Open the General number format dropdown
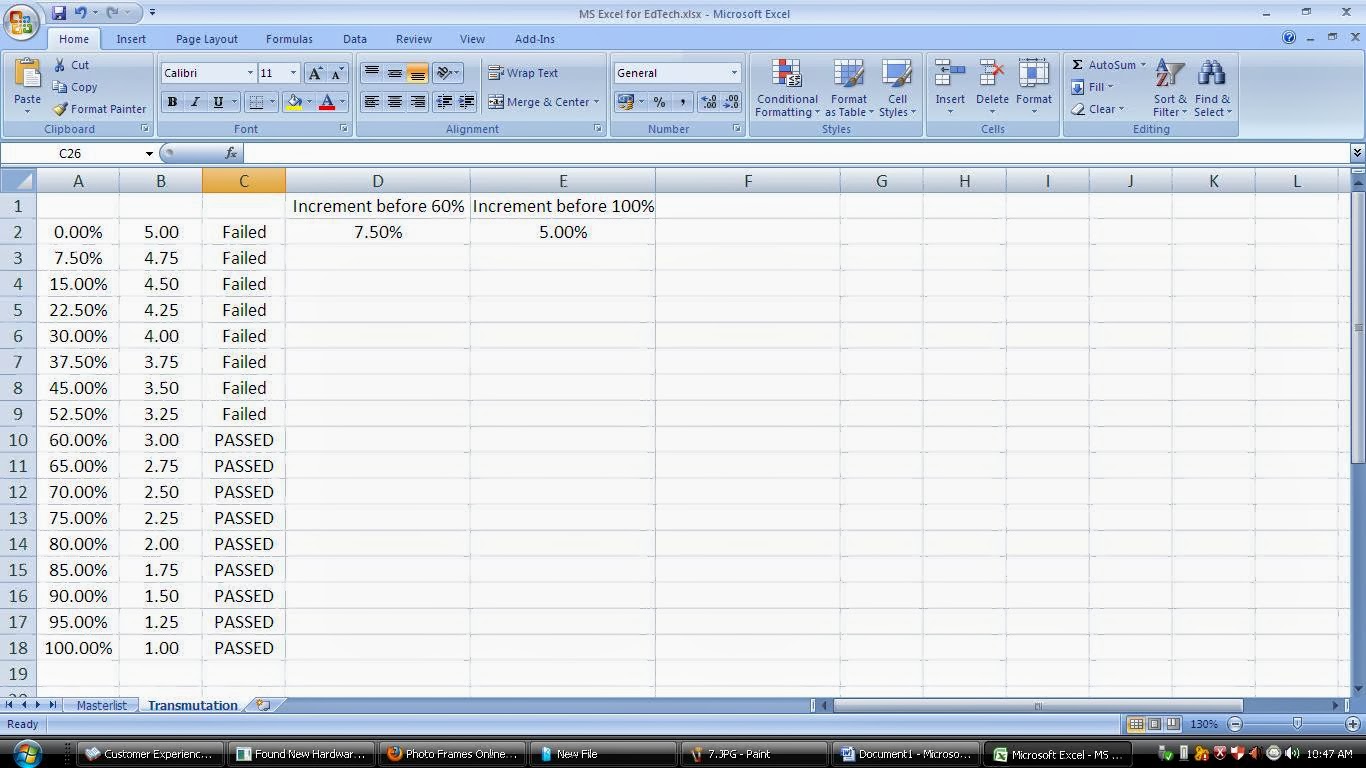 733,72
